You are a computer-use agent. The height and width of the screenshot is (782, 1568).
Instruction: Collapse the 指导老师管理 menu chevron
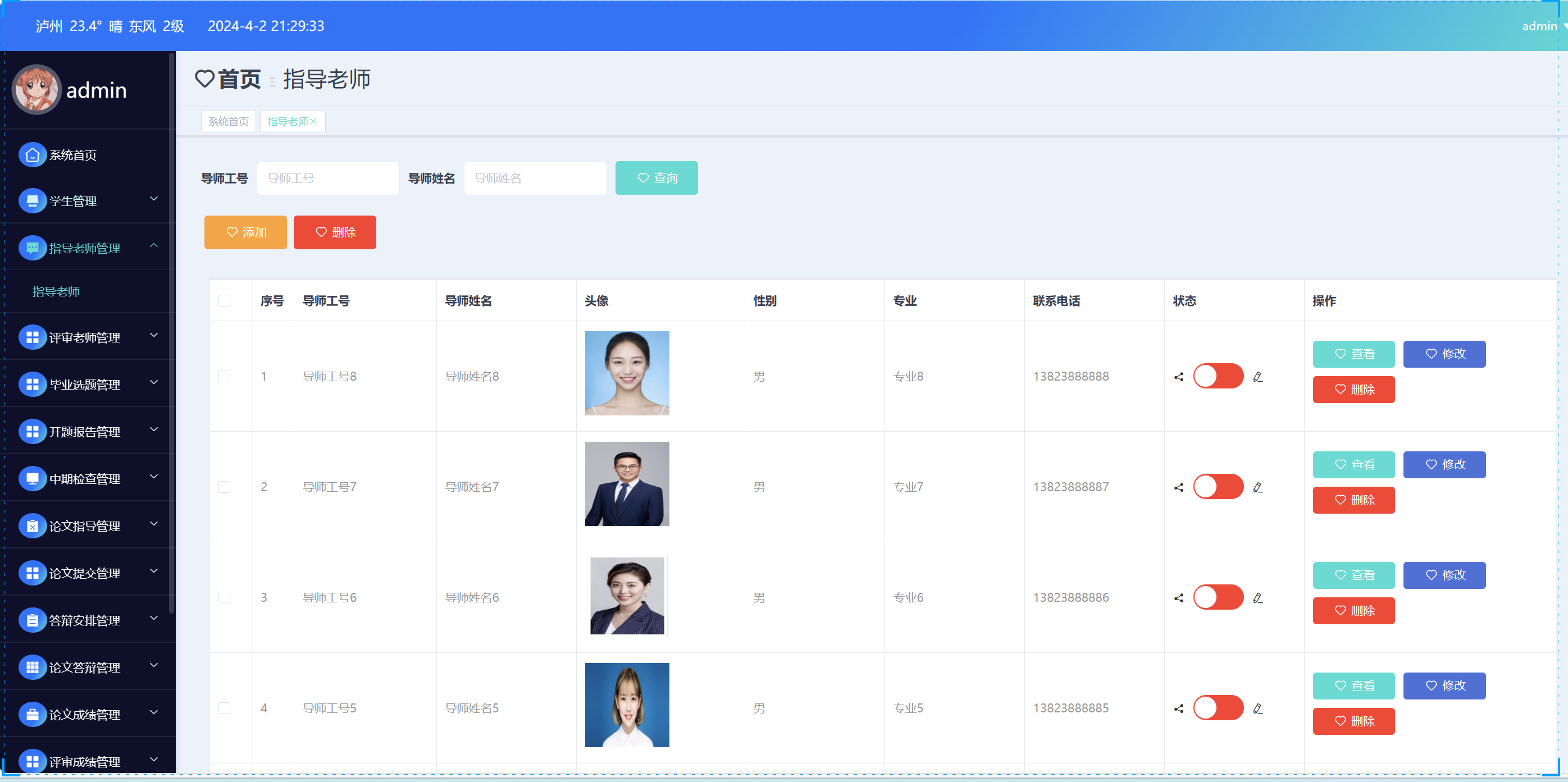[x=153, y=246]
